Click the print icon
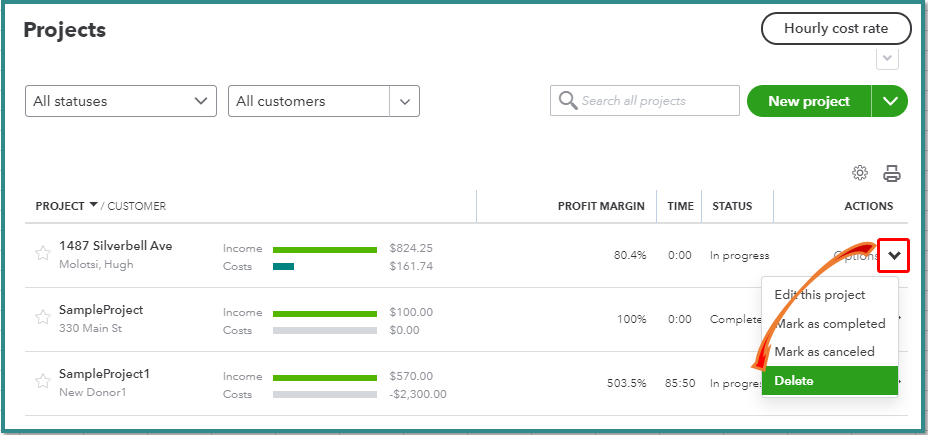This screenshot has width=928, height=435. 892,173
